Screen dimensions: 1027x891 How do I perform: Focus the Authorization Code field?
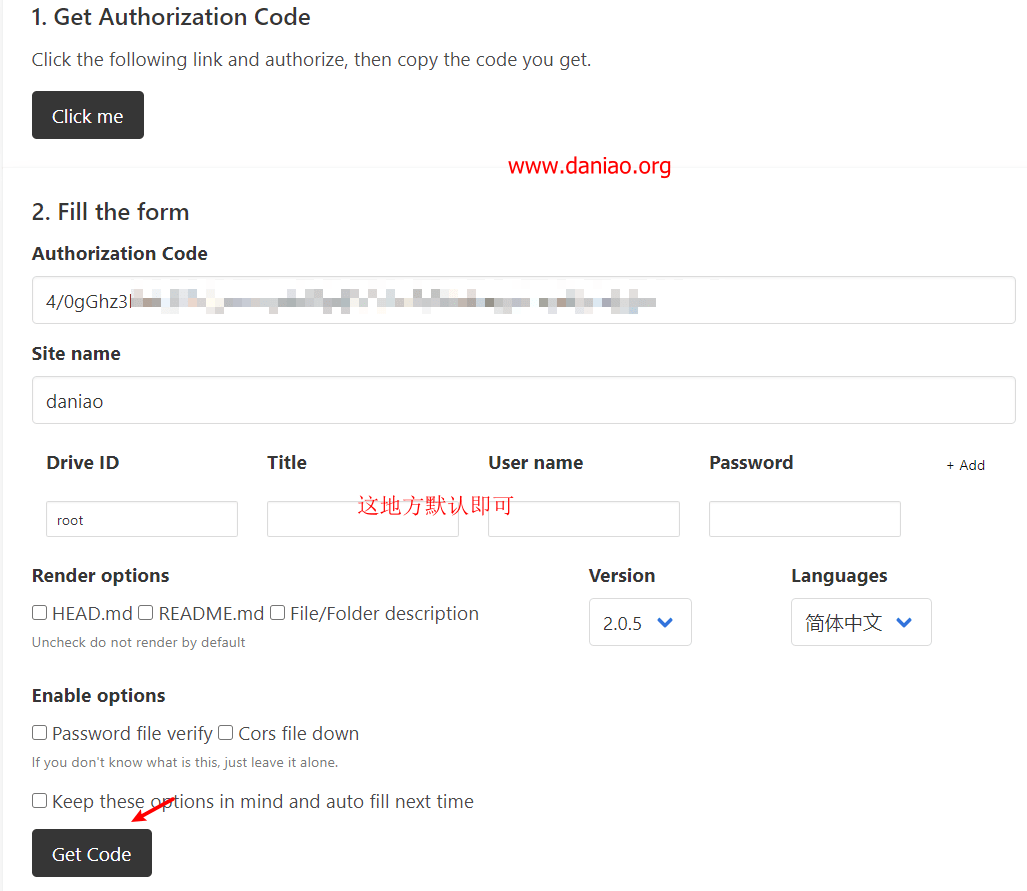(x=523, y=300)
